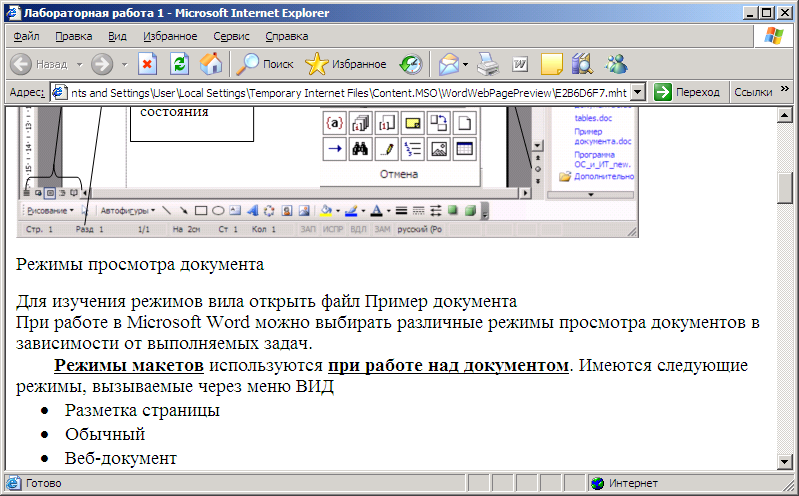Open the tables.doc link
This screenshot has width=799, height=496.
coord(593,118)
